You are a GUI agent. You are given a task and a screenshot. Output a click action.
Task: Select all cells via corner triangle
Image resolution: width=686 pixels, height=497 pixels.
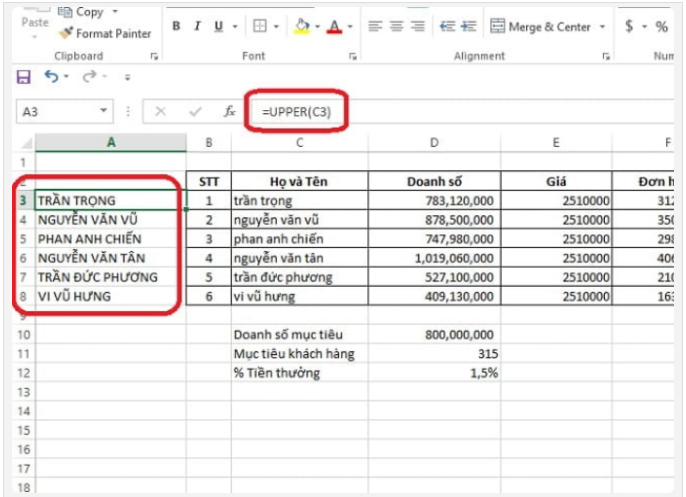(x=26, y=143)
